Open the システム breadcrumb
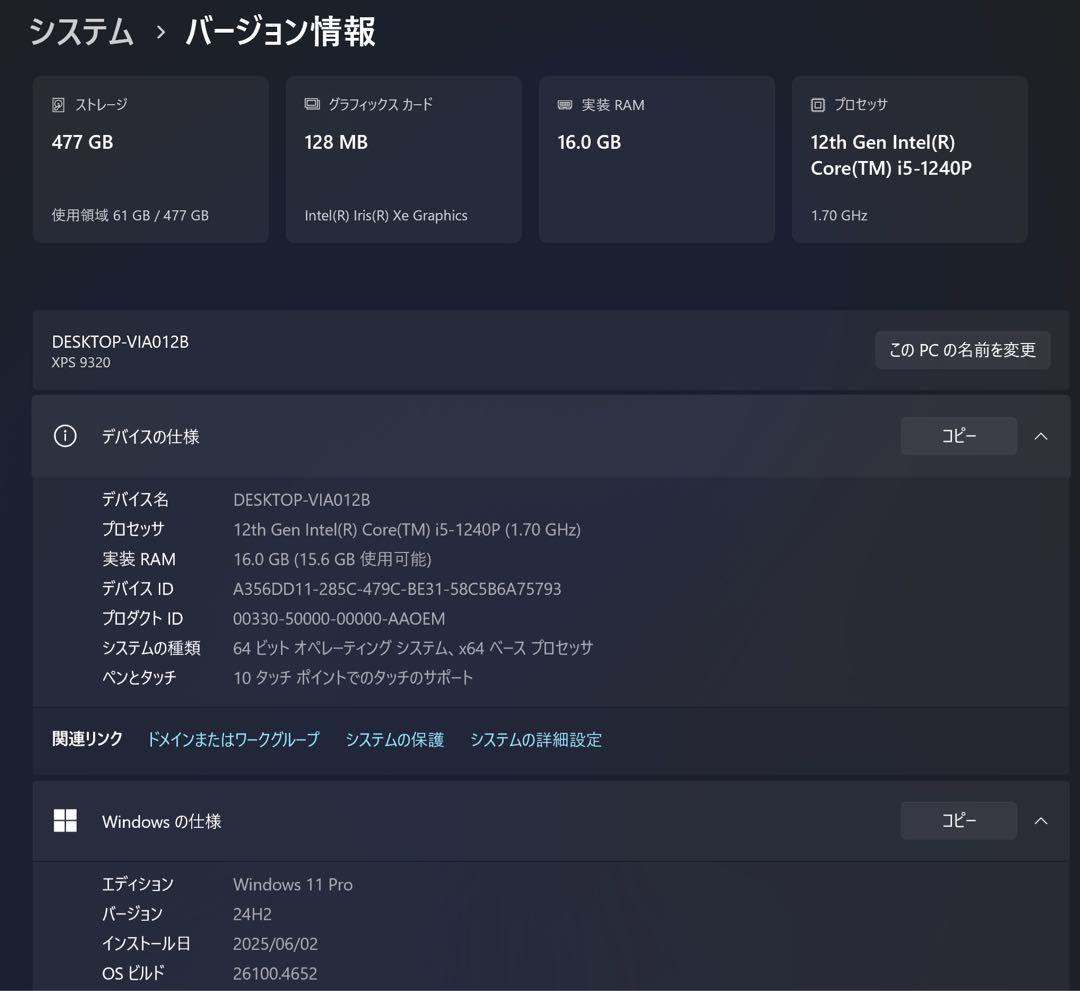 [x=80, y=31]
